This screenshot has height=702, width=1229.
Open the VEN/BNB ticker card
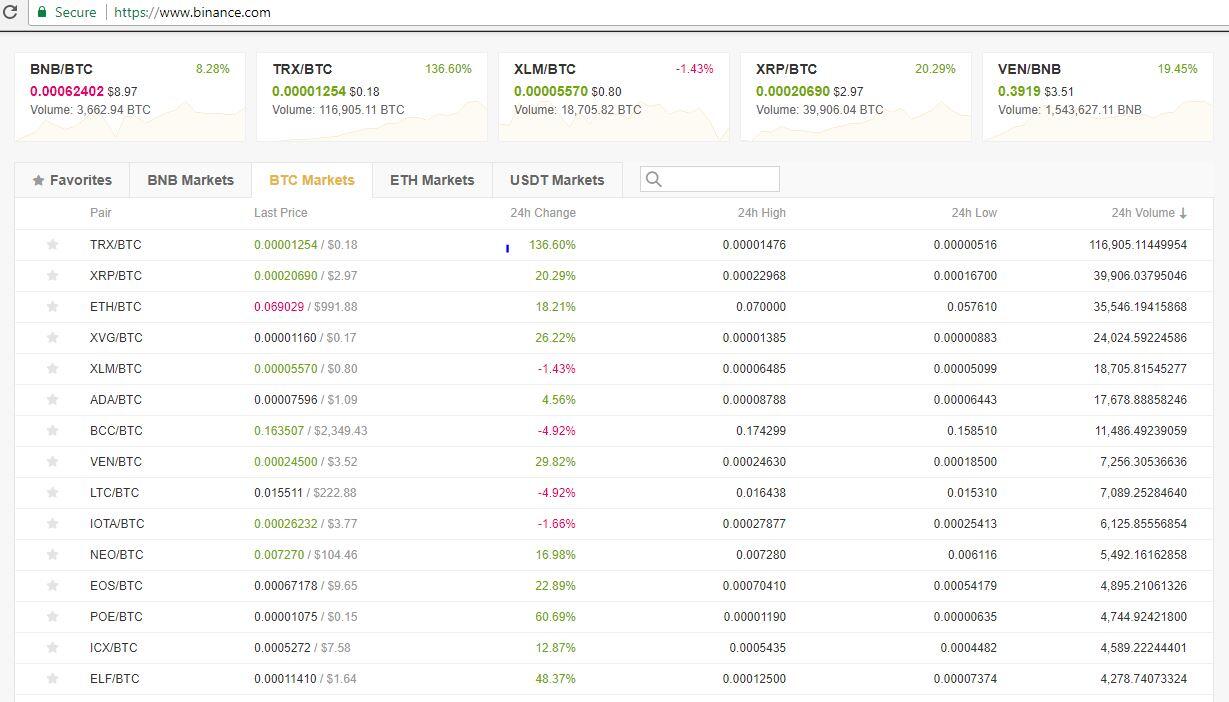coord(1098,96)
